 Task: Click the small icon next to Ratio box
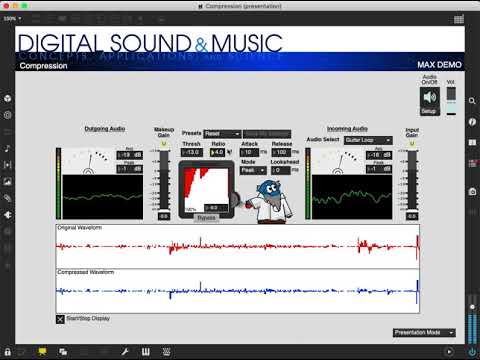point(229,153)
